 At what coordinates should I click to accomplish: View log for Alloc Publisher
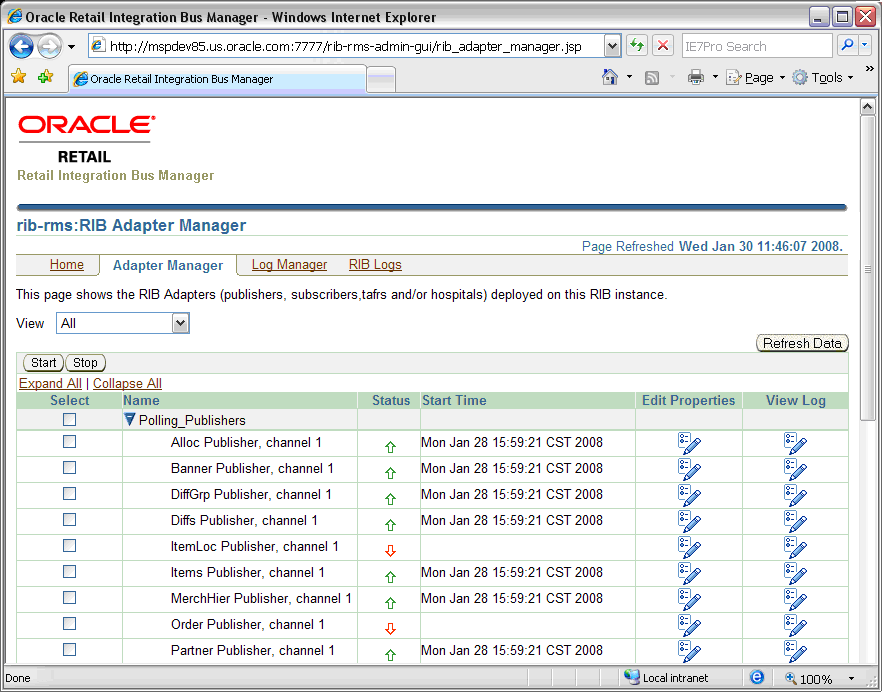(x=795, y=444)
